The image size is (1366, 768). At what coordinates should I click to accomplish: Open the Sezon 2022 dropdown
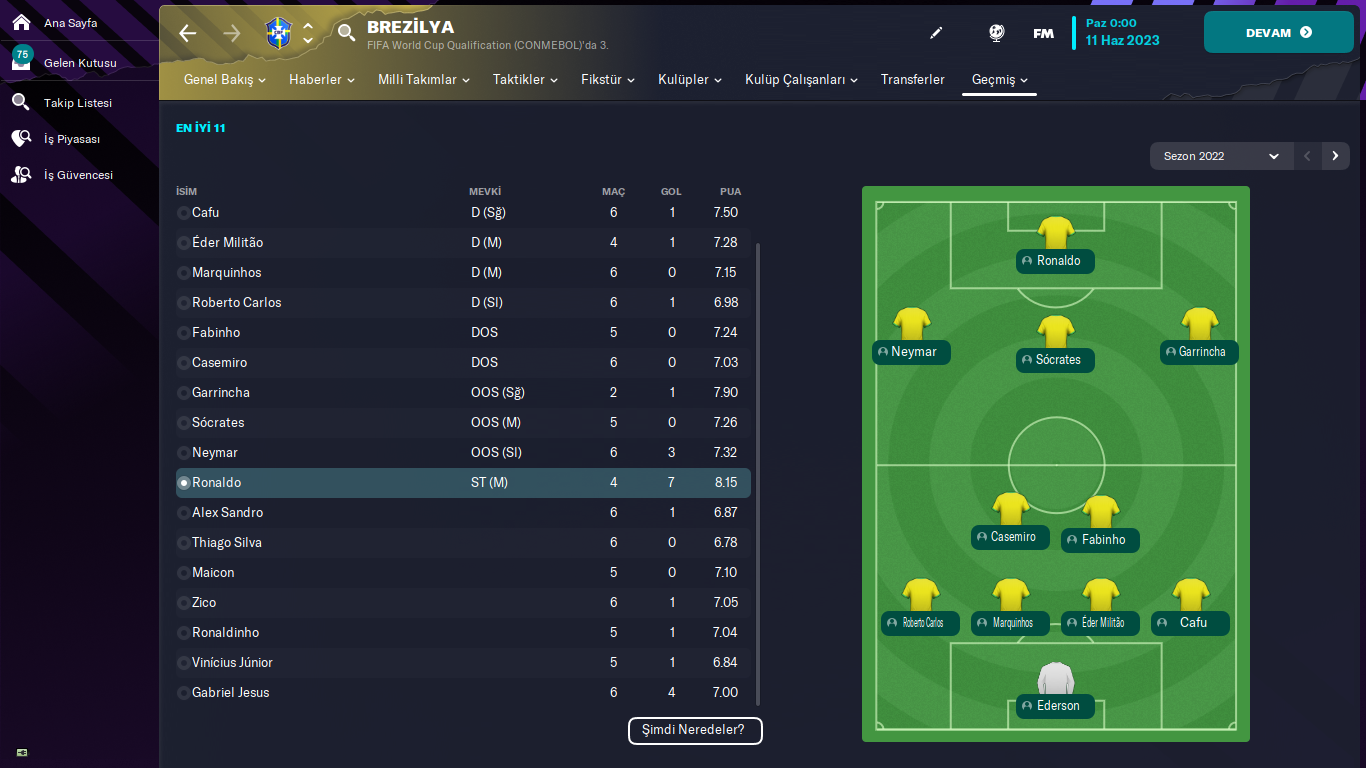pos(1220,156)
